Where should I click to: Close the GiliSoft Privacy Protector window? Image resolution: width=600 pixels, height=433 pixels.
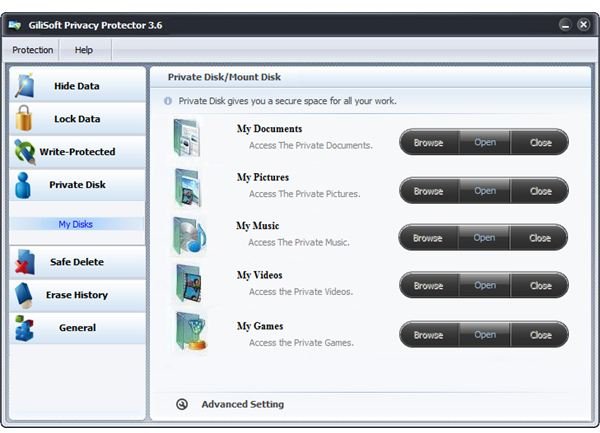(x=584, y=25)
